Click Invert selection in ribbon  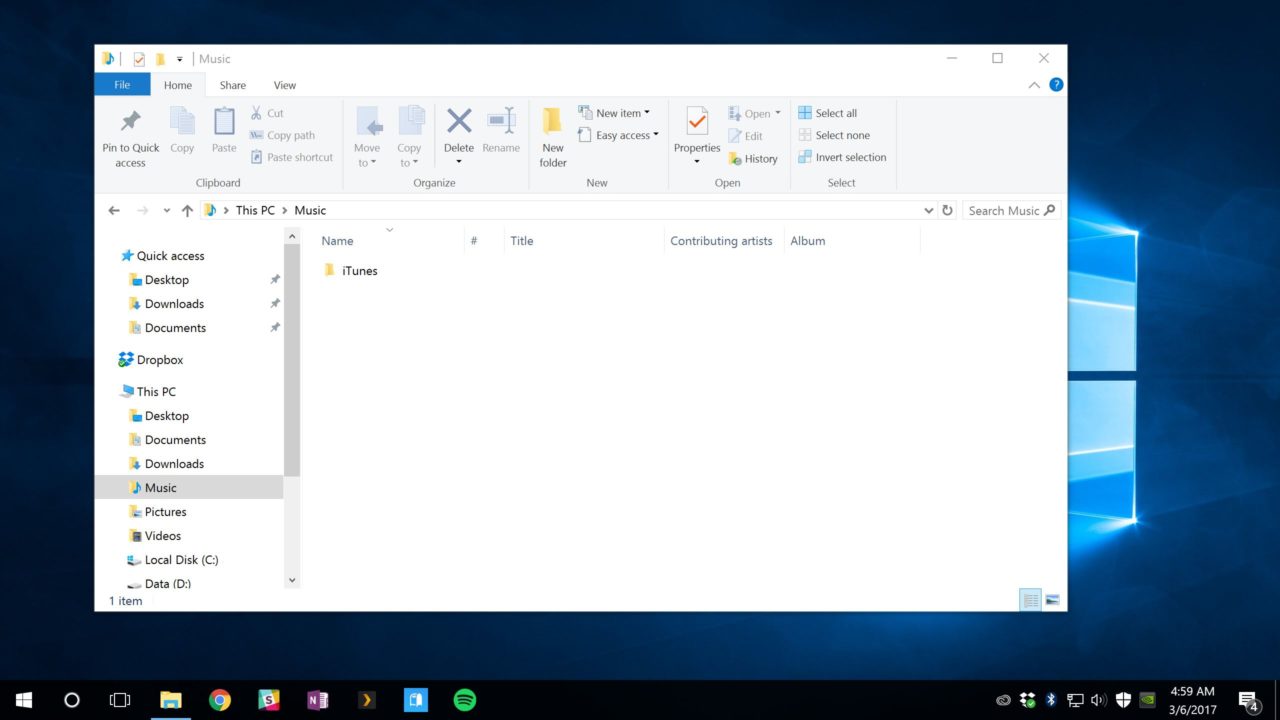pos(842,157)
